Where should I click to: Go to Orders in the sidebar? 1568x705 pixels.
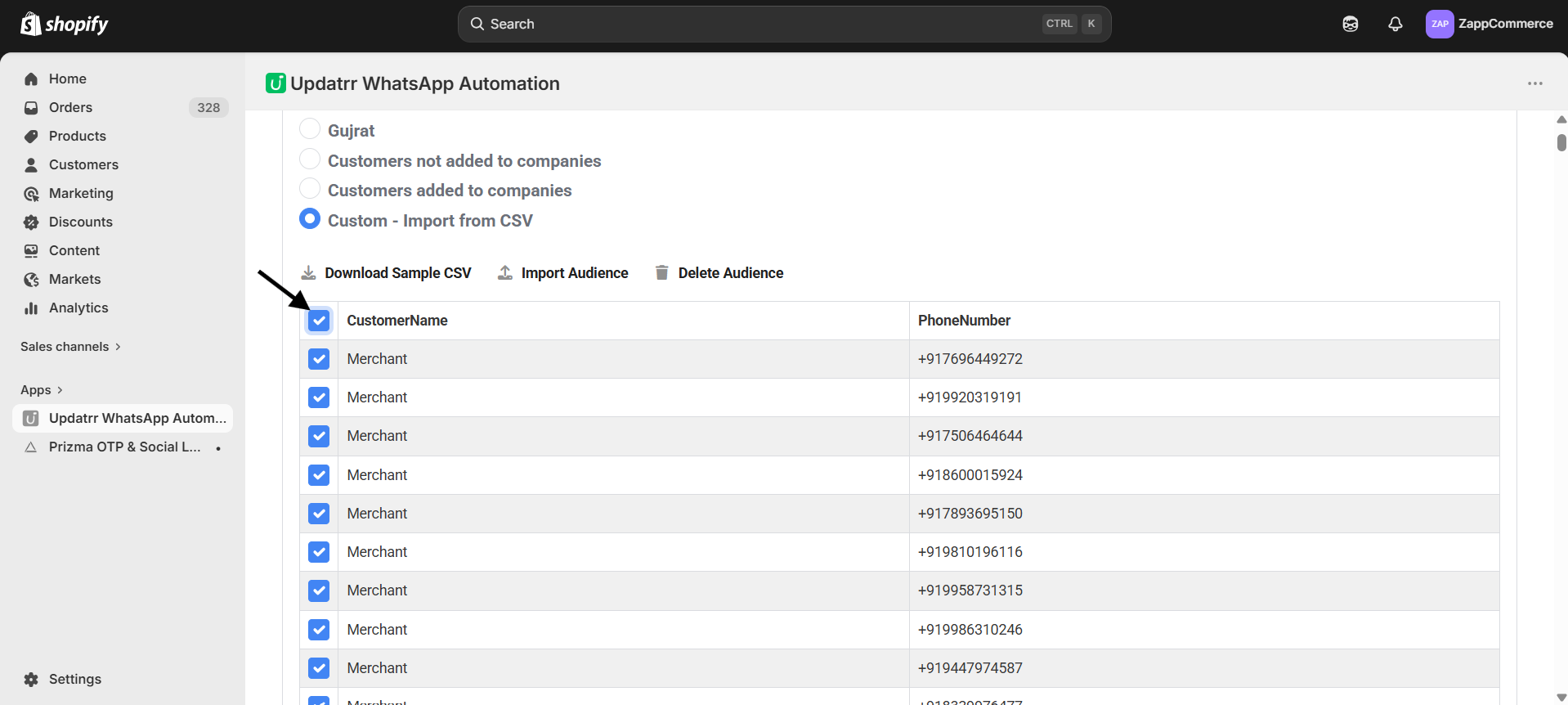[x=70, y=107]
